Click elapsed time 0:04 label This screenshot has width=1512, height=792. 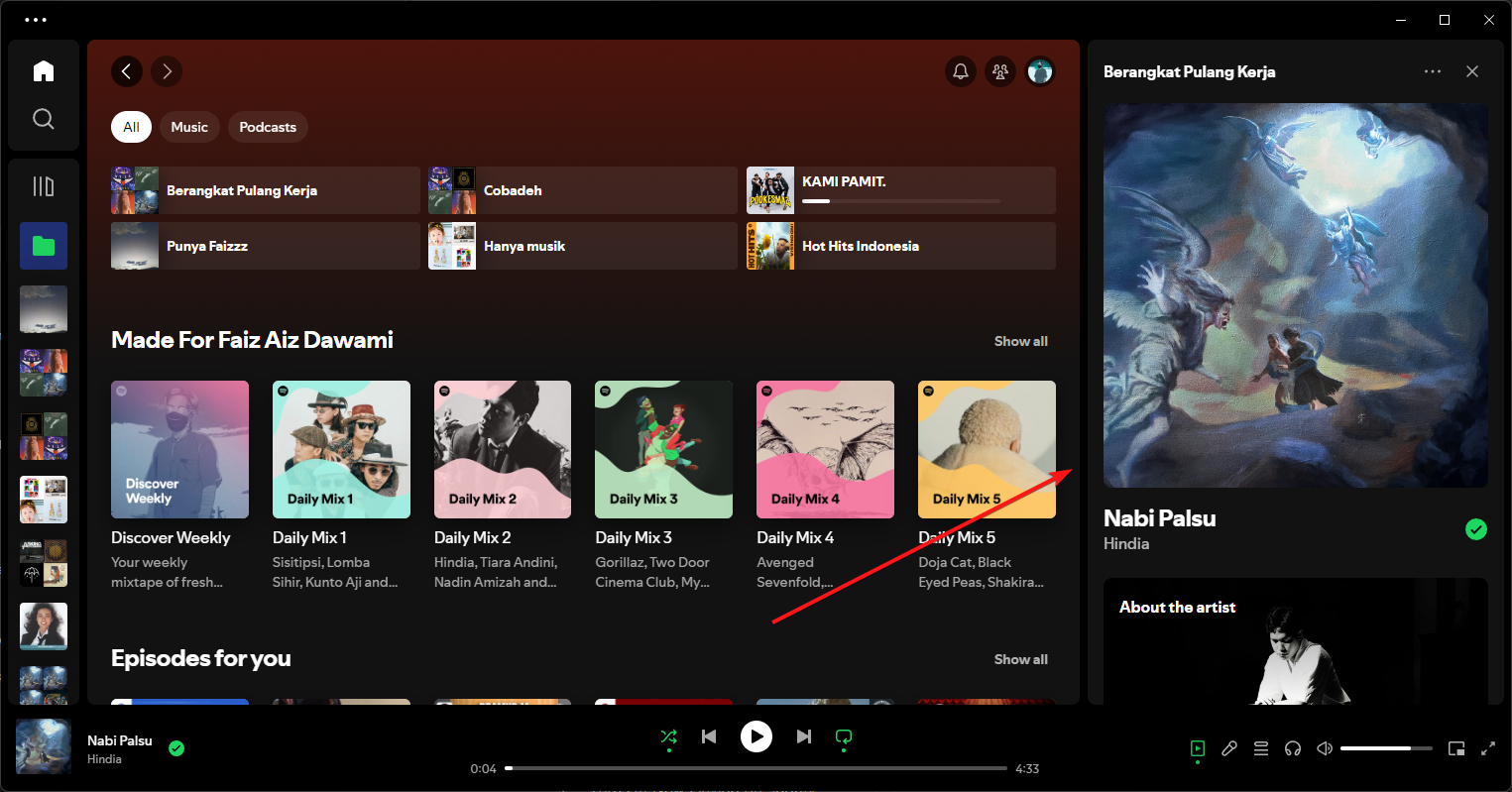coord(483,768)
